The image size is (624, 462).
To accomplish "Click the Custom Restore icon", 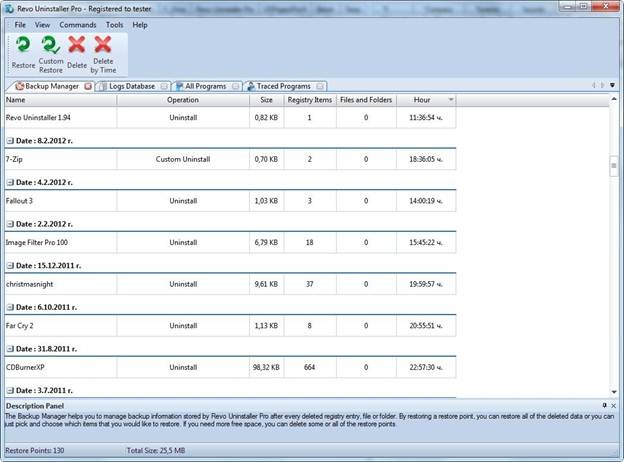I will click(50, 46).
